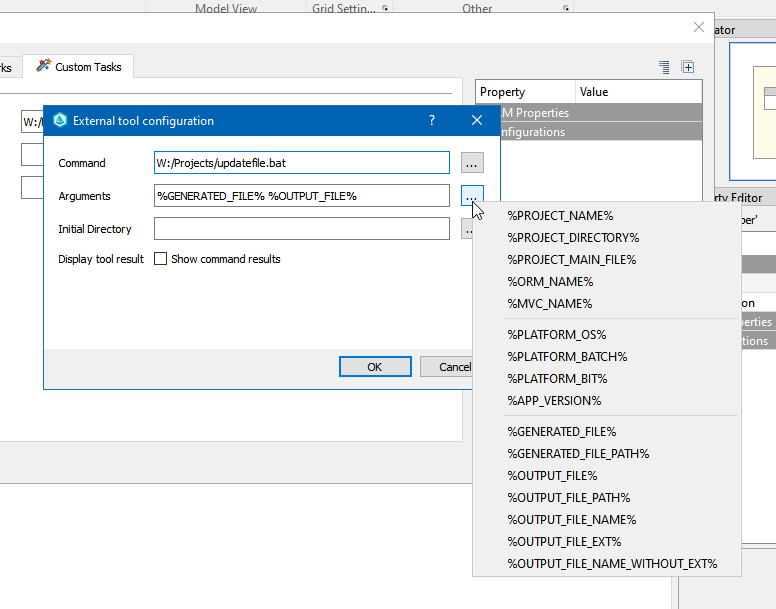Insert %OUTPUT_FILE_EXT% variable
776x609 pixels.
point(607,542)
